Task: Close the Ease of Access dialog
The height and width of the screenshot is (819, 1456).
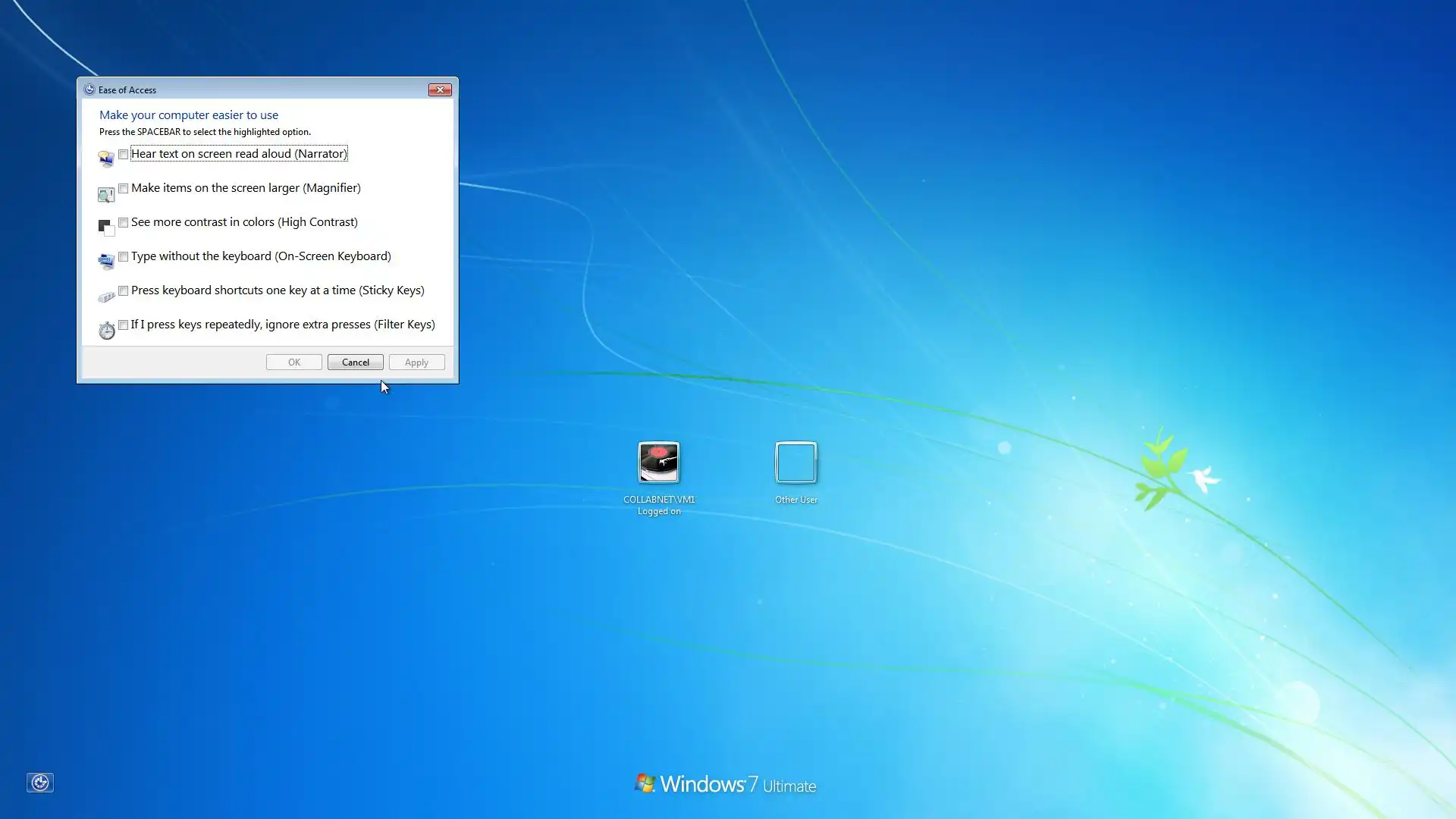Action: click(x=440, y=89)
